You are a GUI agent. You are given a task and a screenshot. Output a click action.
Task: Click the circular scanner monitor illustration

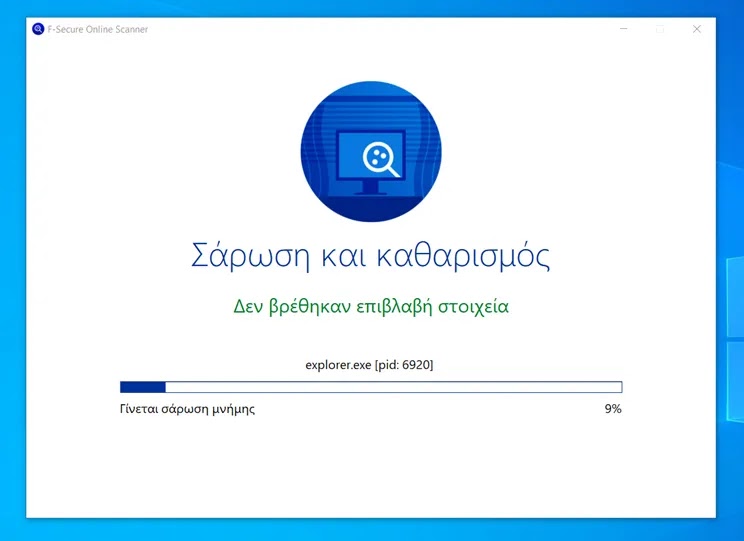[x=371, y=151]
